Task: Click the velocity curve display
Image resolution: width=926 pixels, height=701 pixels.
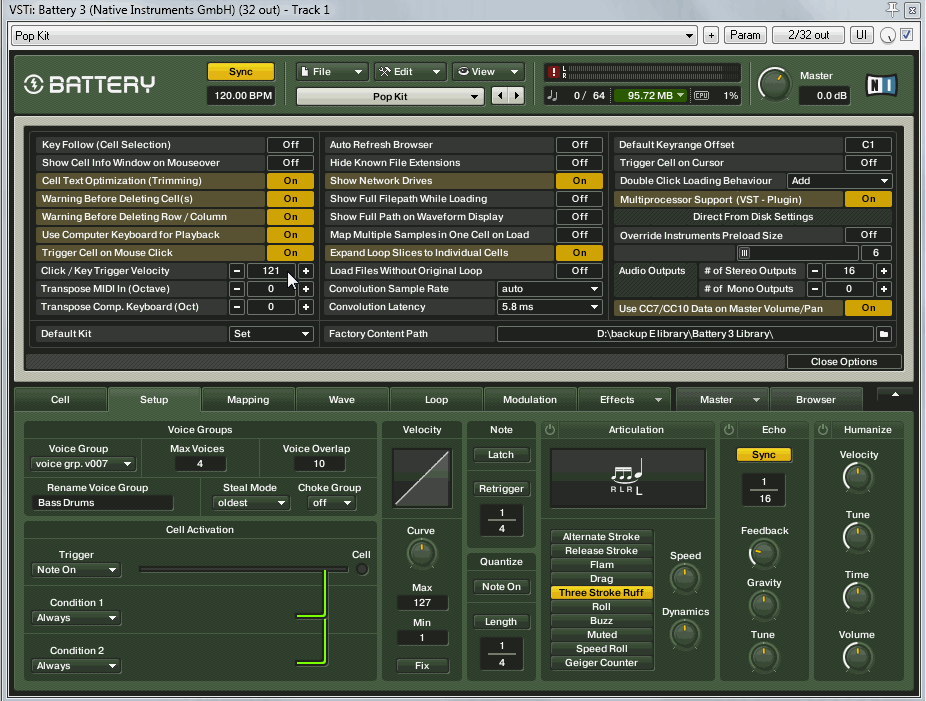Action: click(x=422, y=478)
